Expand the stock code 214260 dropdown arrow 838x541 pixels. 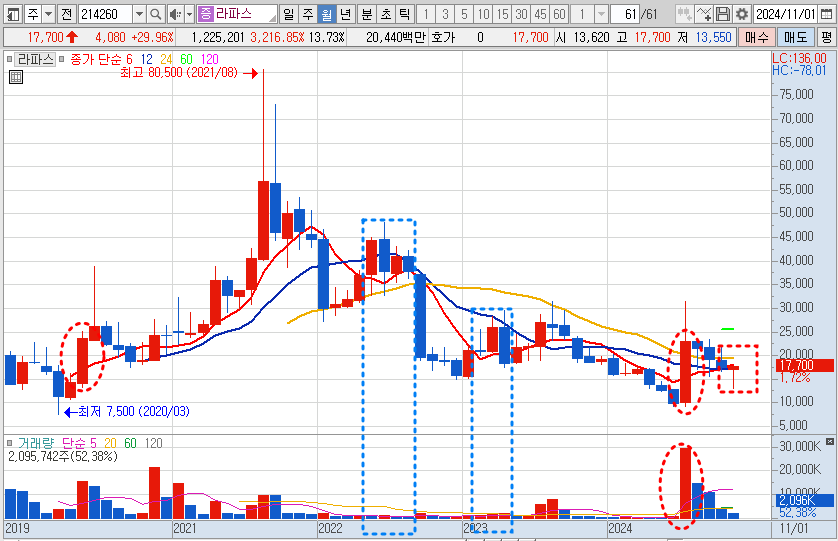tap(139, 14)
